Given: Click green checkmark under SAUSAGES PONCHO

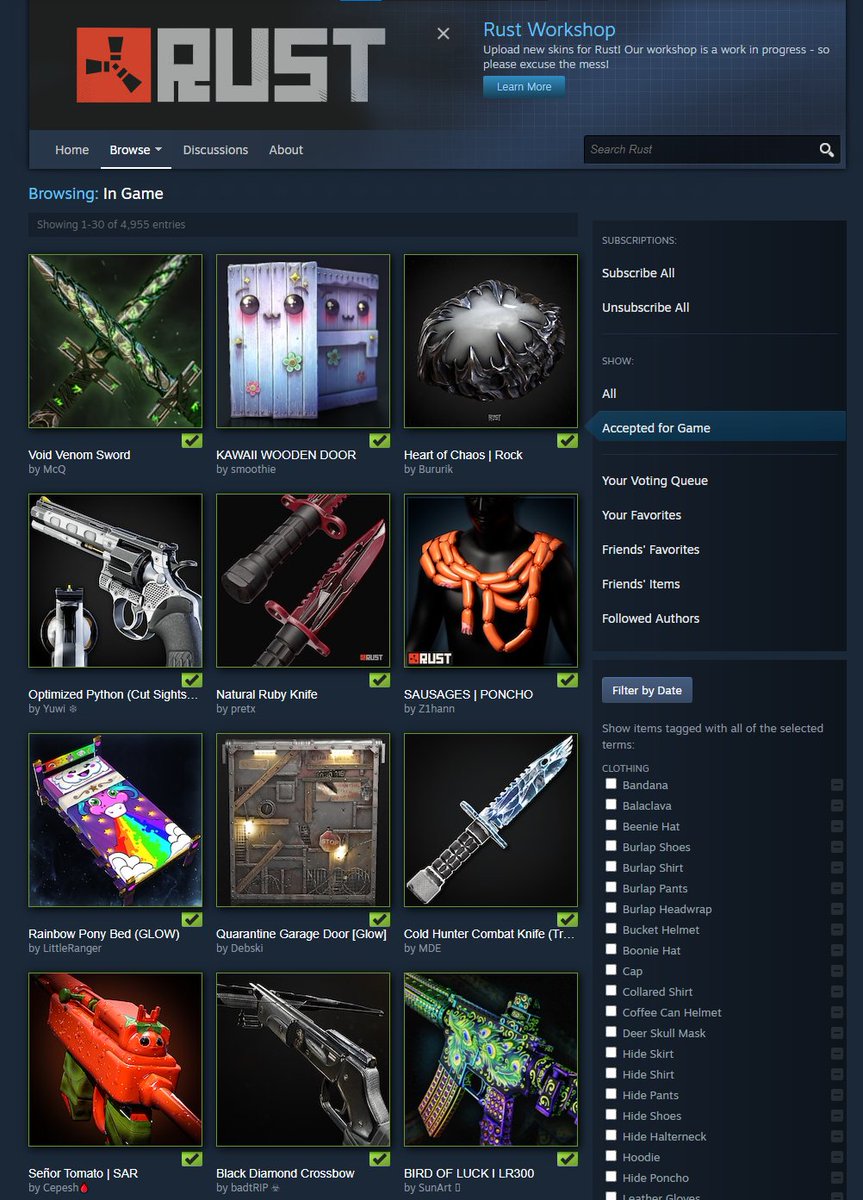Looking at the screenshot, I should 567,680.
